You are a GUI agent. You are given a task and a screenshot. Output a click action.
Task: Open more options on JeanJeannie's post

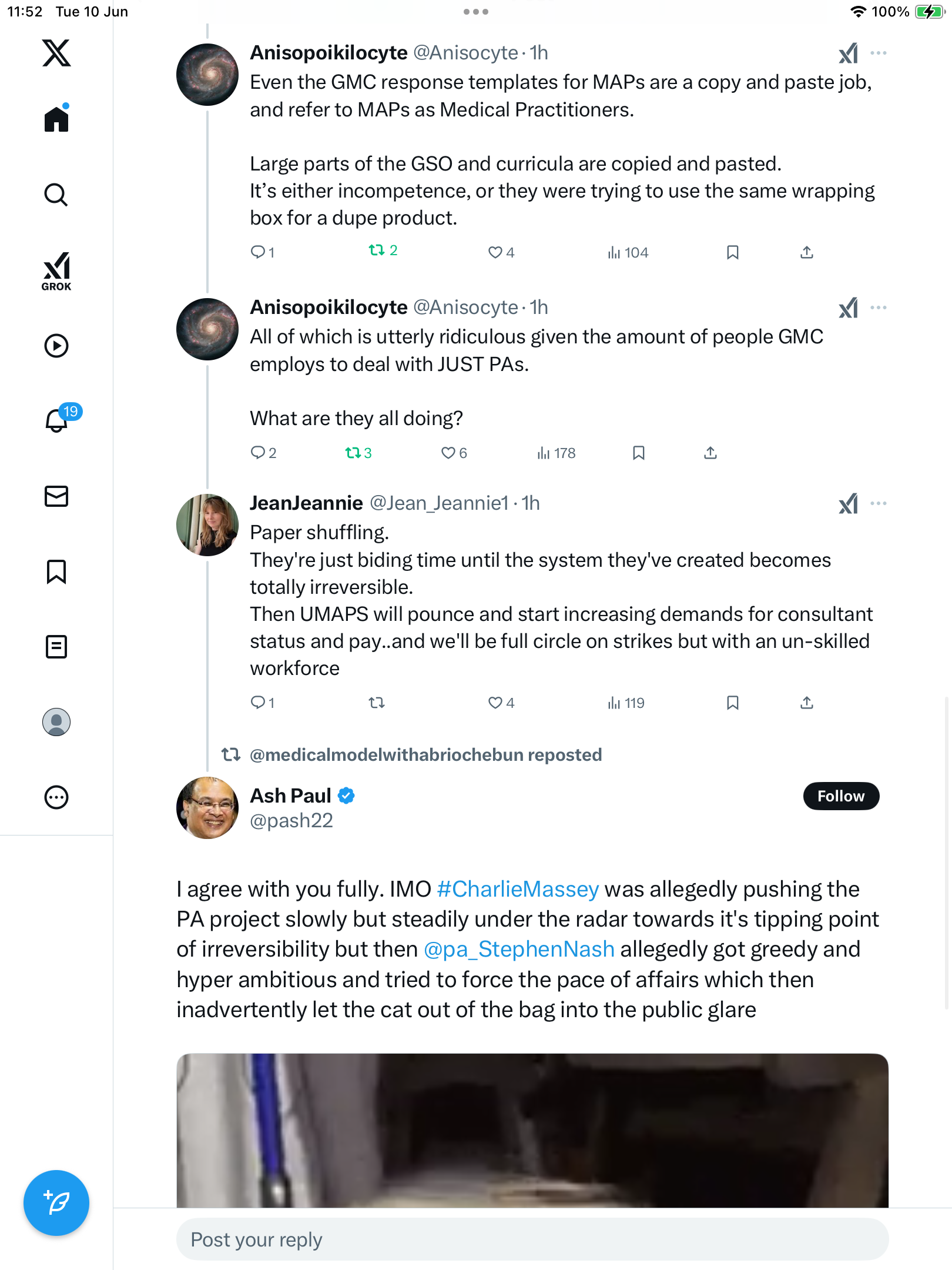coord(879,503)
